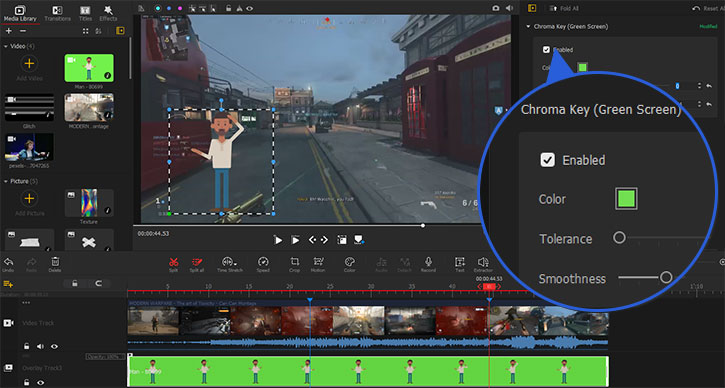Open the Color palette tool
Image resolution: width=725 pixels, height=388 pixels.
350,265
